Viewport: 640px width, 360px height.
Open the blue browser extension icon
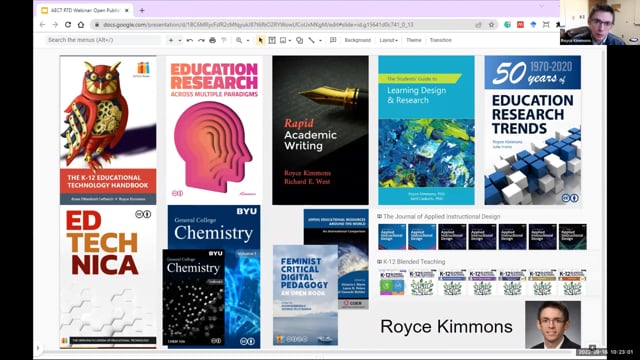pyautogui.click(x=533, y=25)
